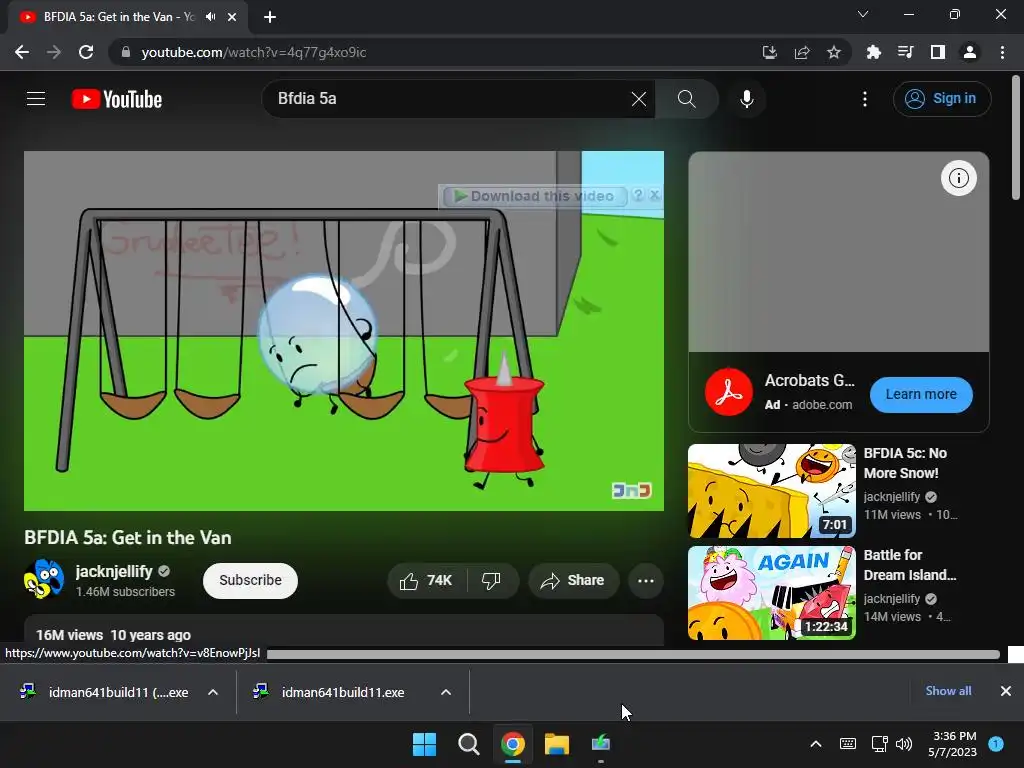Close the downloads bar
1024x768 pixels.
click(x=1006, y=691)
